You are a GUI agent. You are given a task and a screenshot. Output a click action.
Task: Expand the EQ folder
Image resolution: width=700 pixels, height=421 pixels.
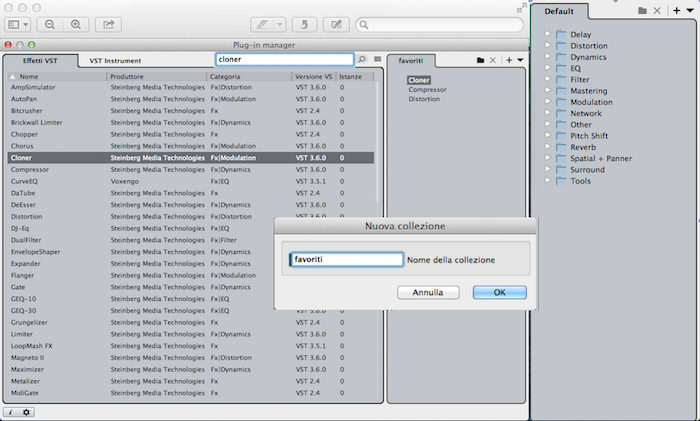(x=548, y=67)
